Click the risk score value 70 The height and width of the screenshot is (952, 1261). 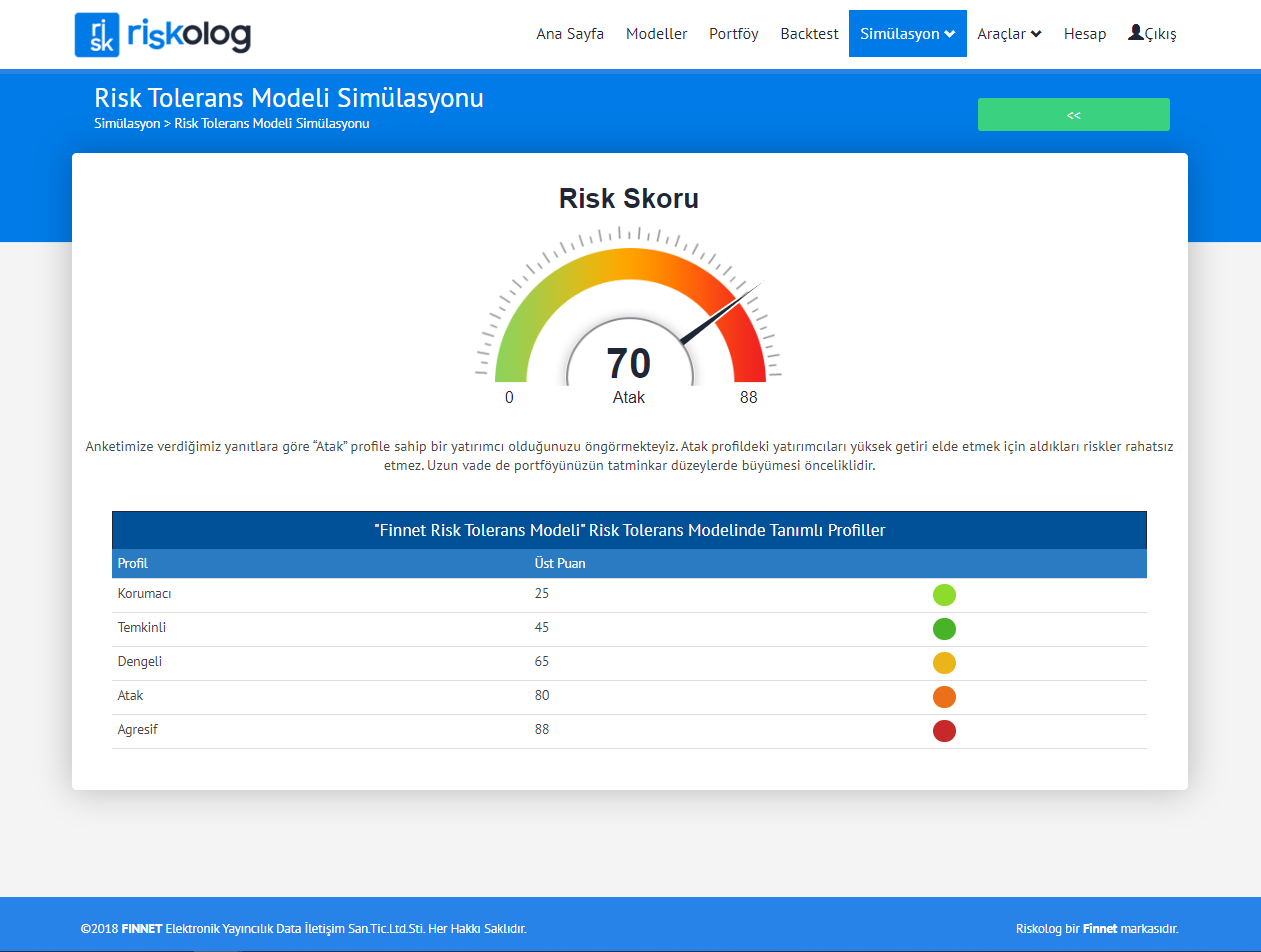pos(629,364)
